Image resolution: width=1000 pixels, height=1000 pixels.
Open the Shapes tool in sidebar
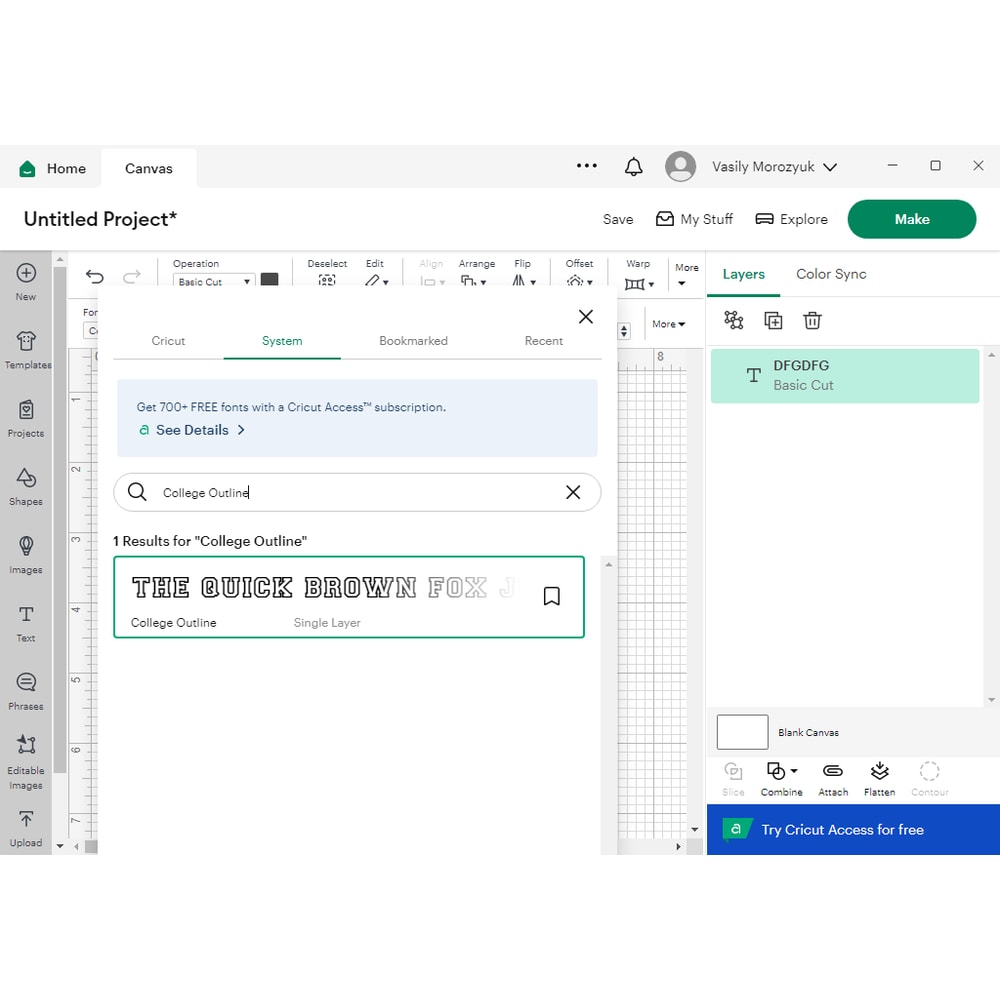[26, 478]
